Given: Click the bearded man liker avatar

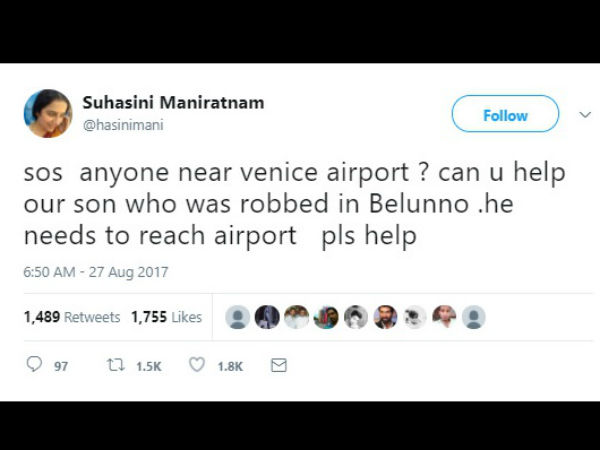Looking at the screenshot, I should pos(385,317).
